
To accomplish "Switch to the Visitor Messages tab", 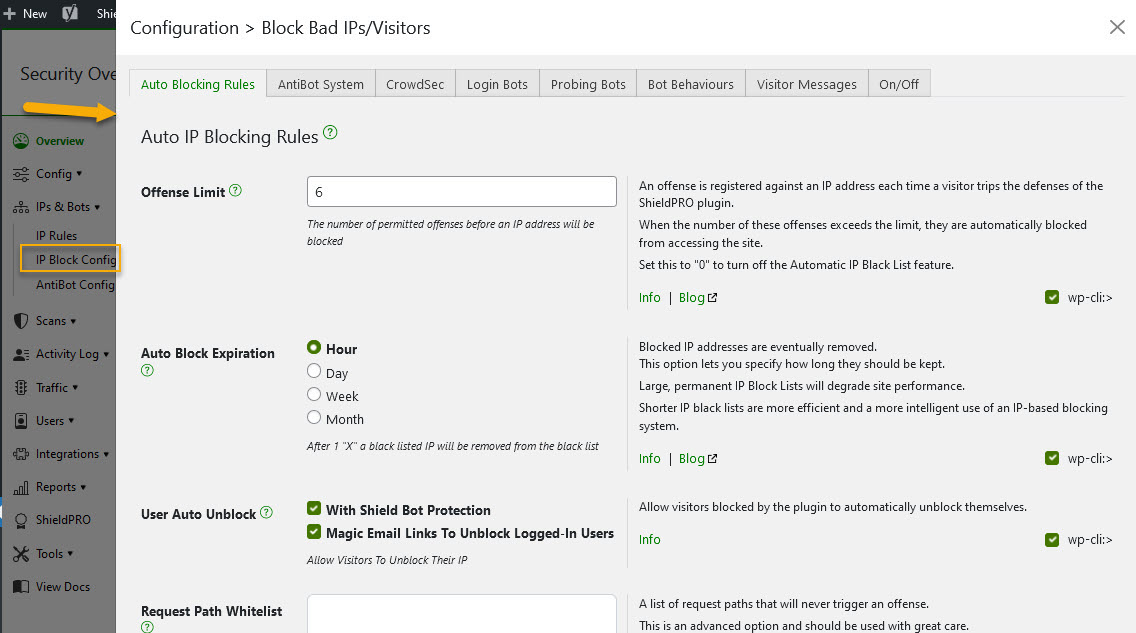I will coord(806,84).
